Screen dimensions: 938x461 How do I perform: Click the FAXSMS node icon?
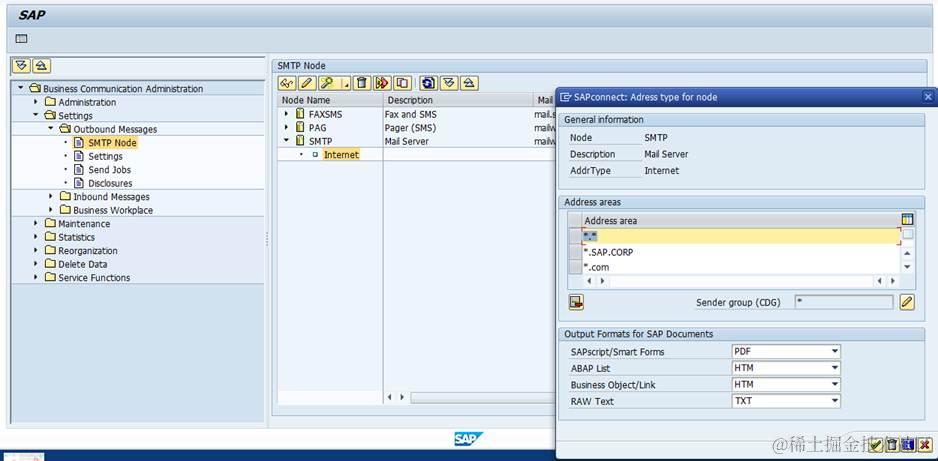(300, 113)
